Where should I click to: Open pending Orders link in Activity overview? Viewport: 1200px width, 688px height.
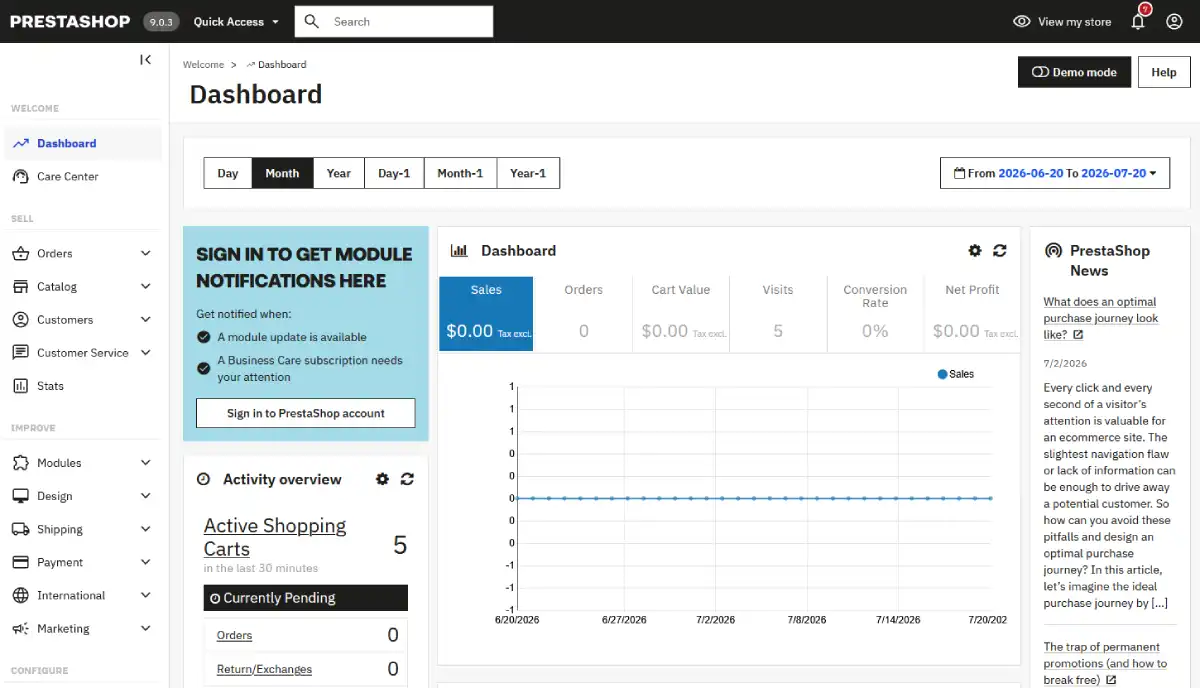[x=234, y=635]
